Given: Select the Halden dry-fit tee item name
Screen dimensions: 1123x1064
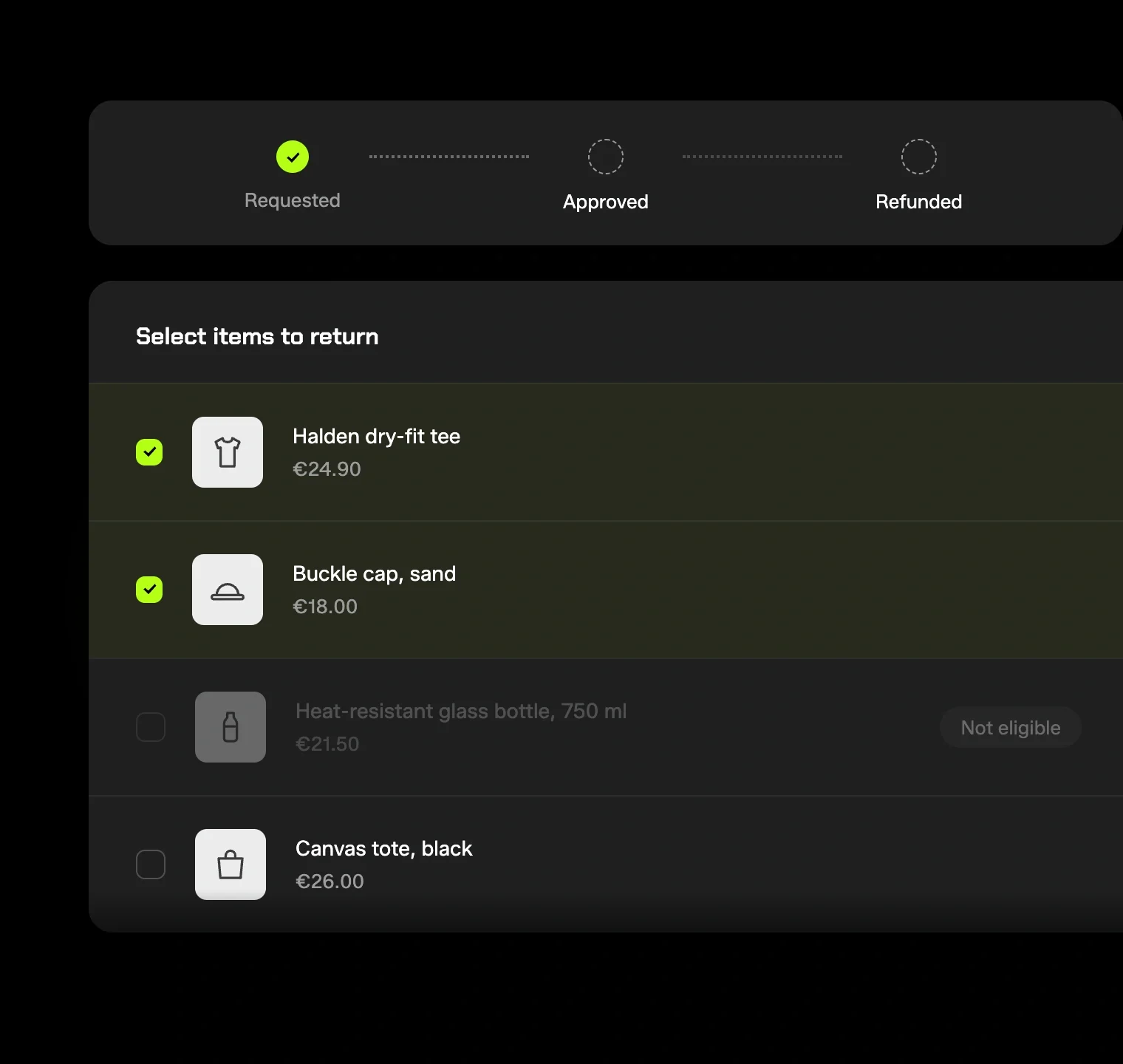Looking at the screenshot, I should (377, 437).
